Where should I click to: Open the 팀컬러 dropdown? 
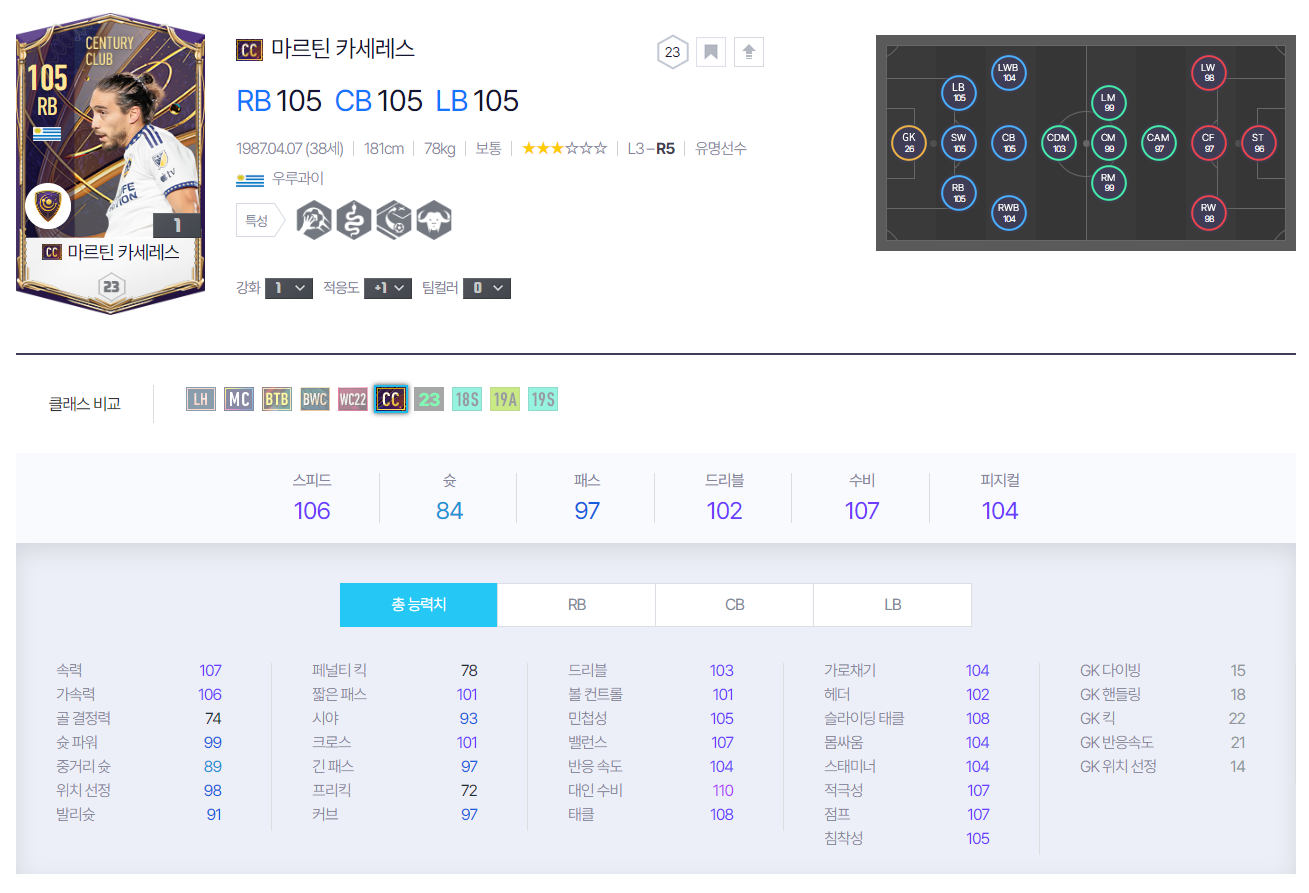[x=487, y=288]
